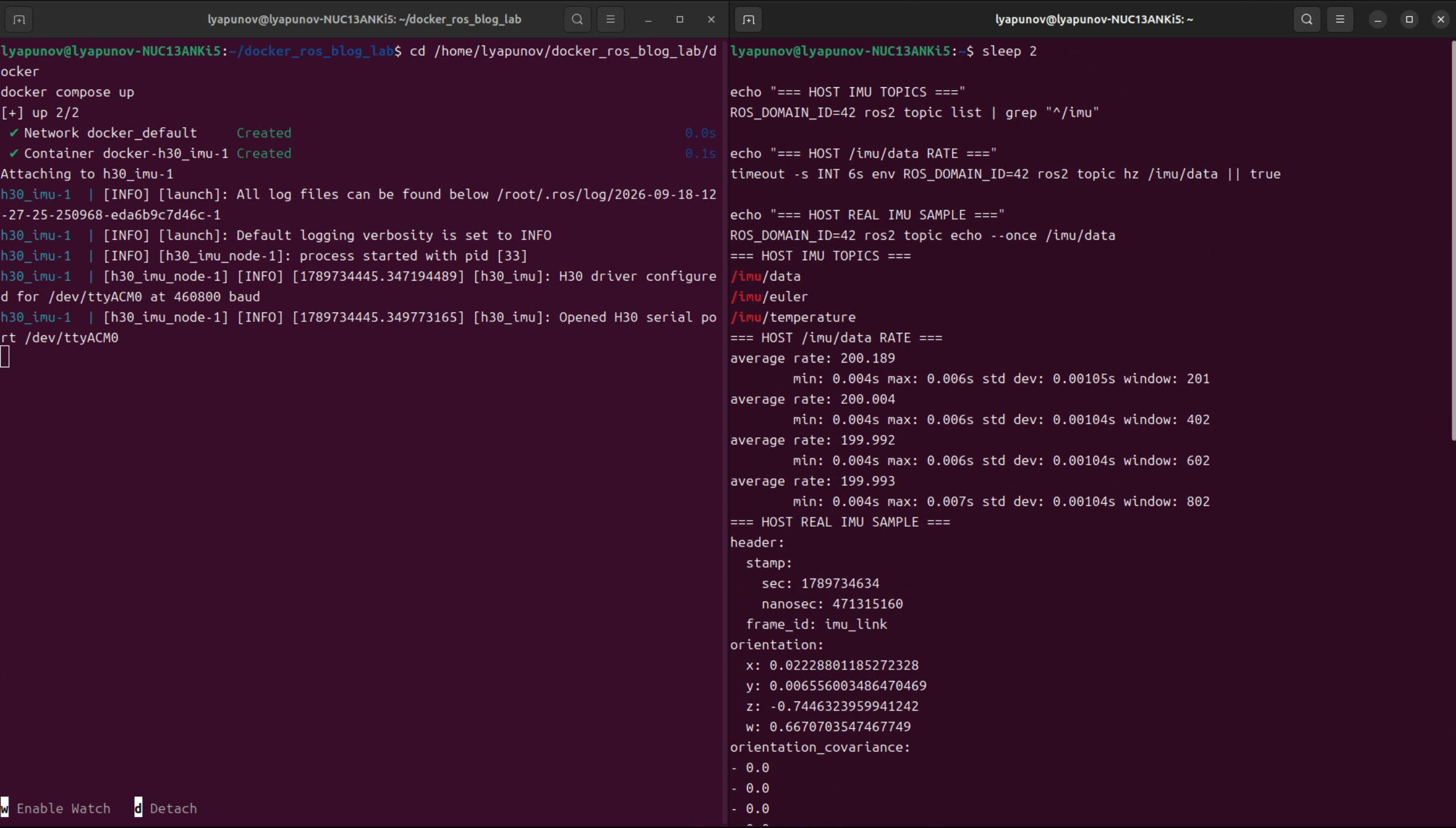Click the right terminal window title text
Image resolution: width=1456 pixels, height=828 pixels.
(x=1094, y=19)
